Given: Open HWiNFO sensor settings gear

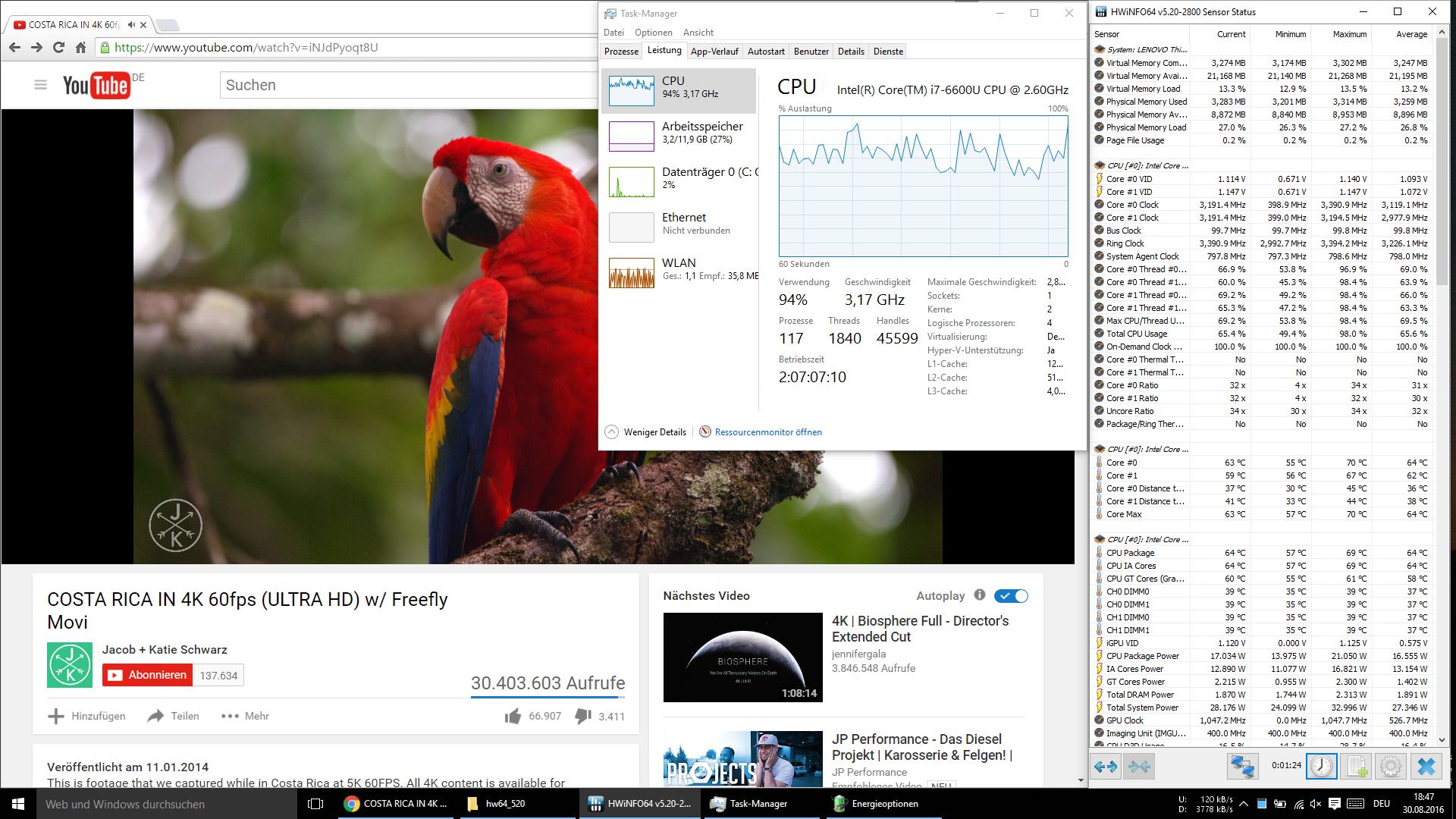Looking at the screenshot, I should pyautogui.click(x=1390, y=767).
